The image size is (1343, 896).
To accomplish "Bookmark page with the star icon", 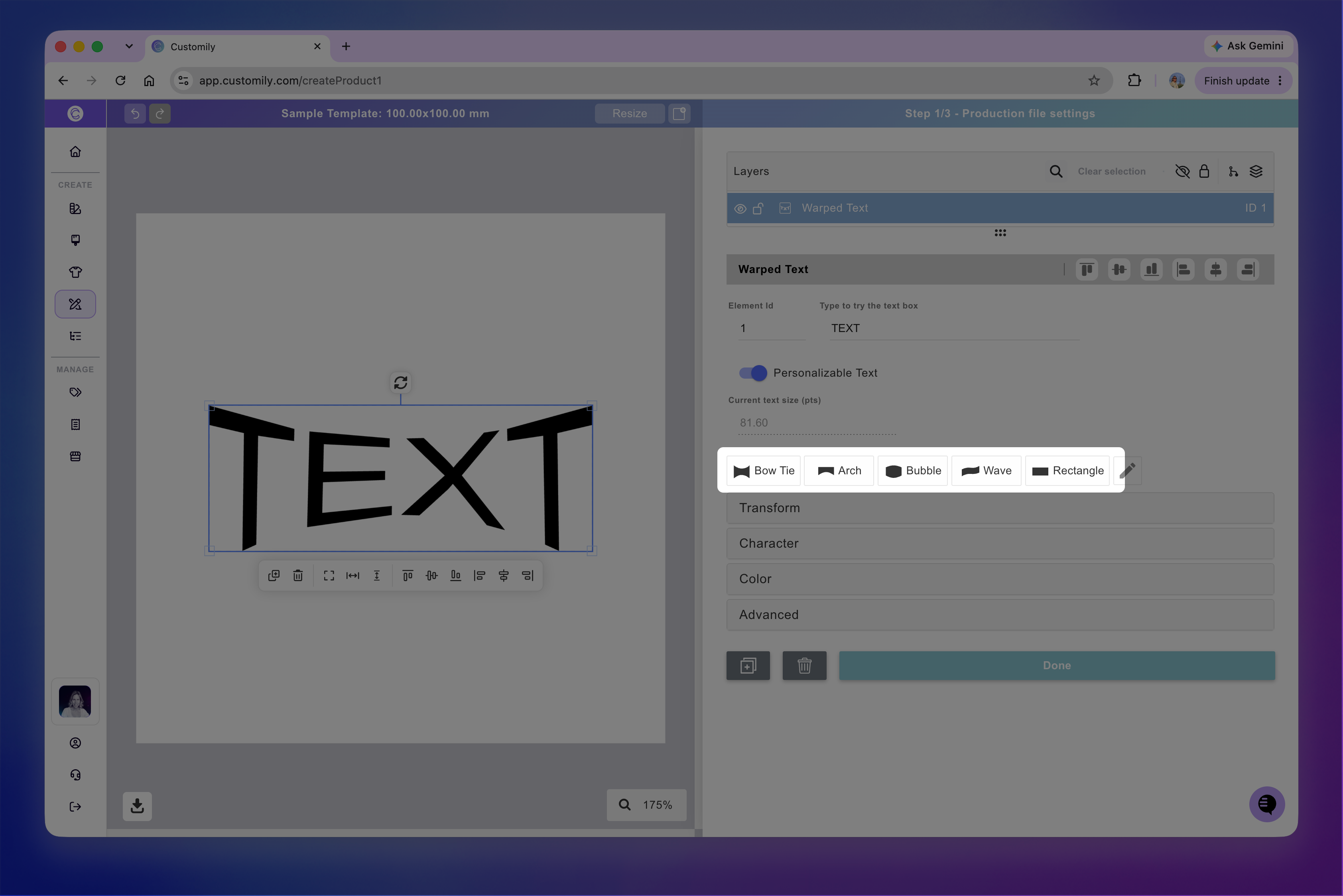I will coord(1094,81).
